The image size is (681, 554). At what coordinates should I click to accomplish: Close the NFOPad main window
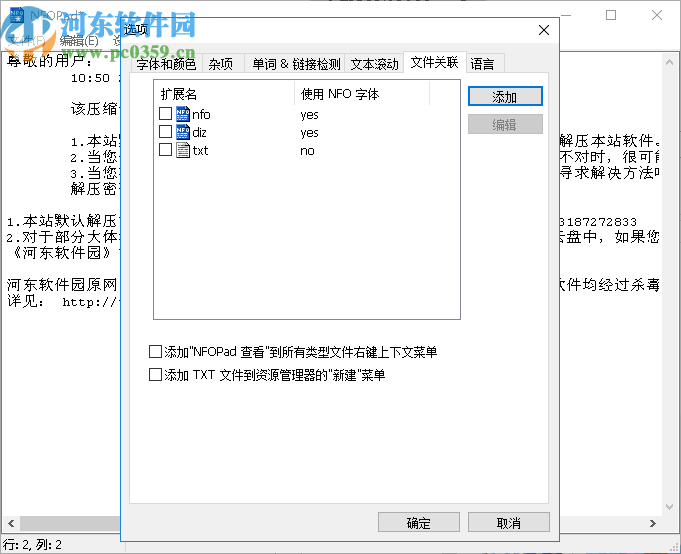[x=657, y=15]
